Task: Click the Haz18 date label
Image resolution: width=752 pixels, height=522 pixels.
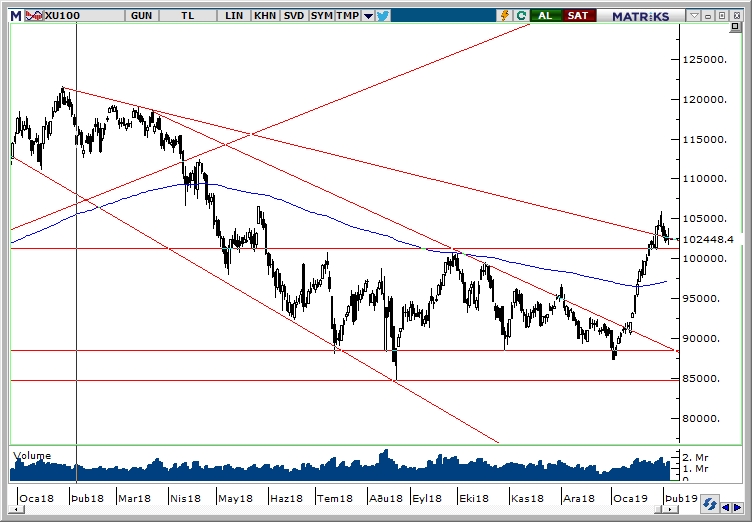Action: [x=286, y=498]
